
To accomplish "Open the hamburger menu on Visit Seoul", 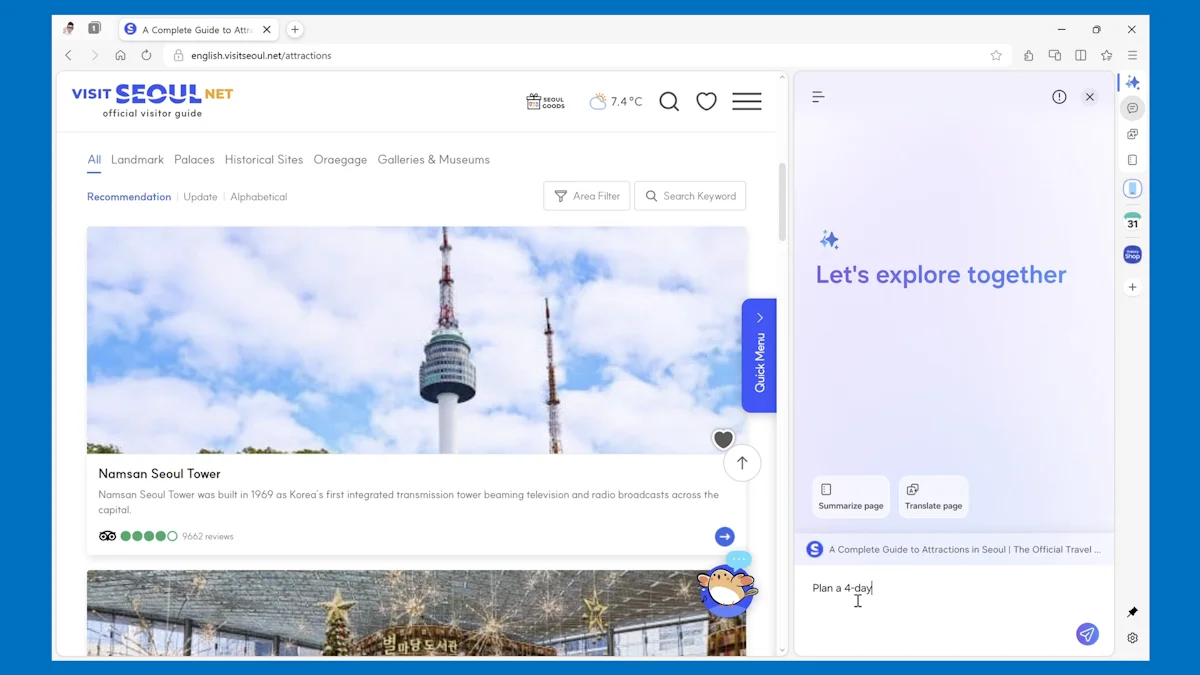I will (x=747, y=101).
